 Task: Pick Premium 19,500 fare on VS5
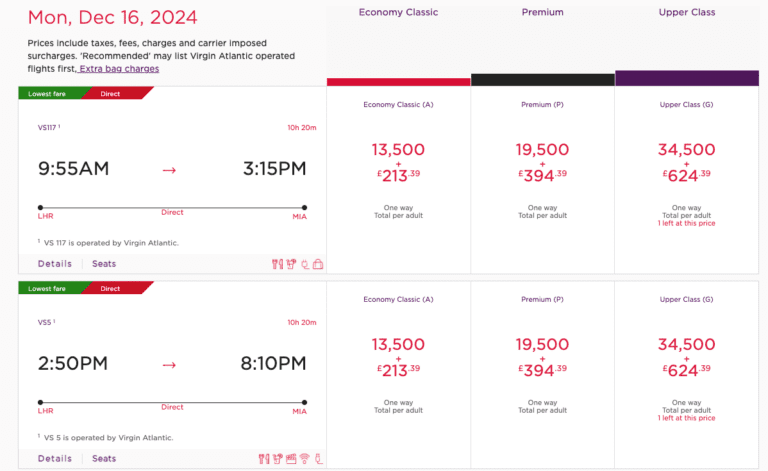543,357
